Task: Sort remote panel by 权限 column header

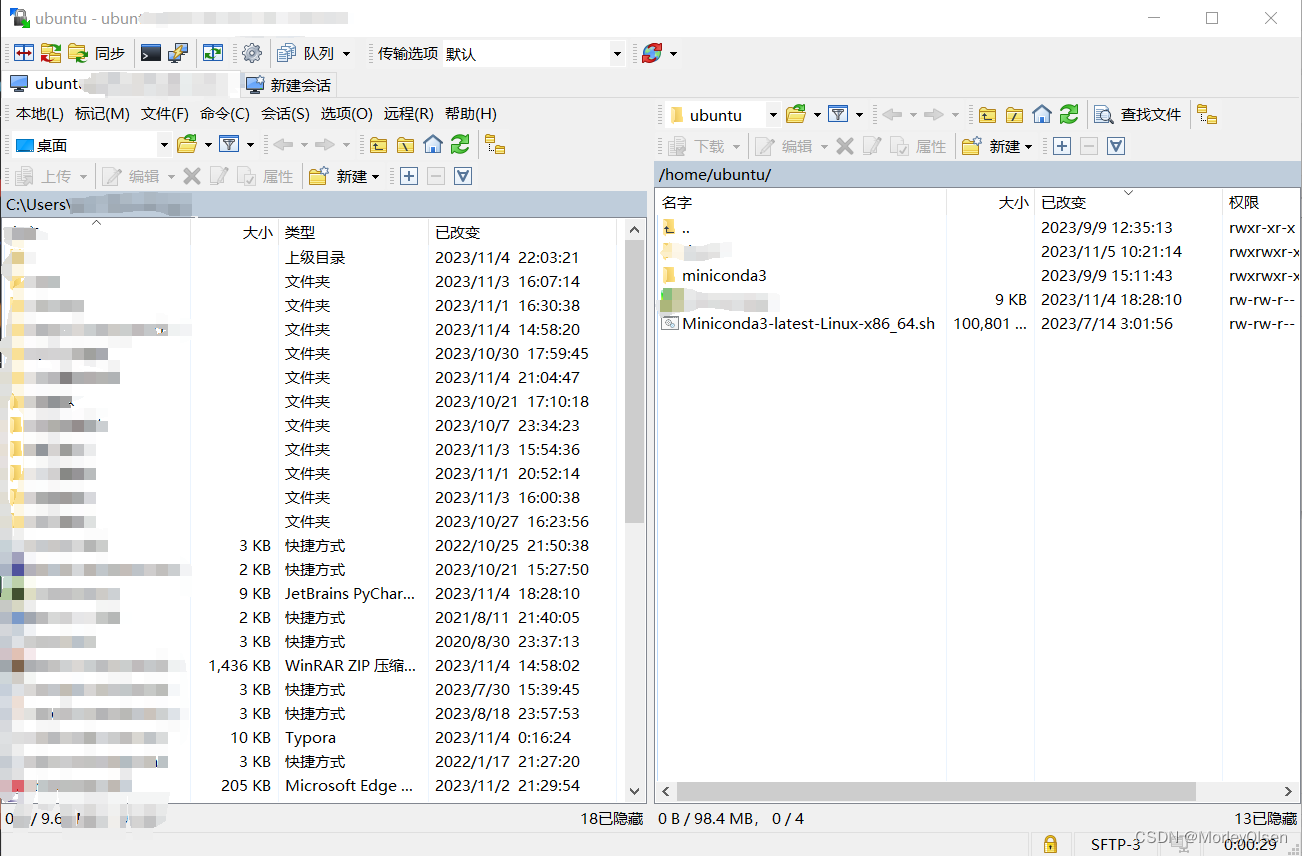Action: pyautogui.click(x=1260, y=202)
